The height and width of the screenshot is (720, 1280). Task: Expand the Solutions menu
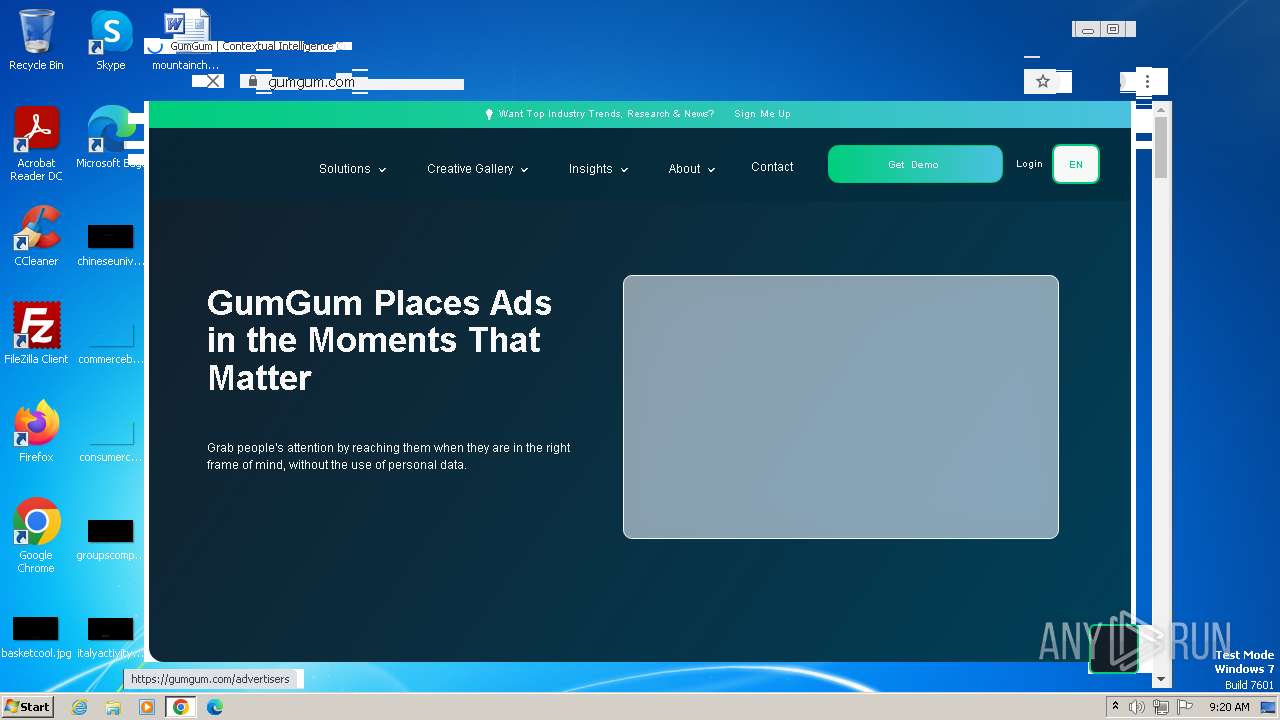[x=352, y=169]
